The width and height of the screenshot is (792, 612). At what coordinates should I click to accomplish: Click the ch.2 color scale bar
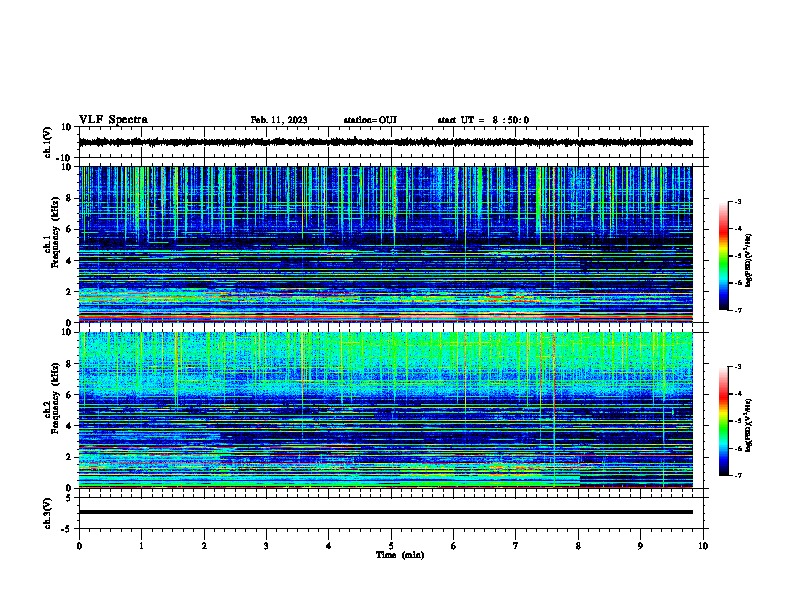click(724, 421)
